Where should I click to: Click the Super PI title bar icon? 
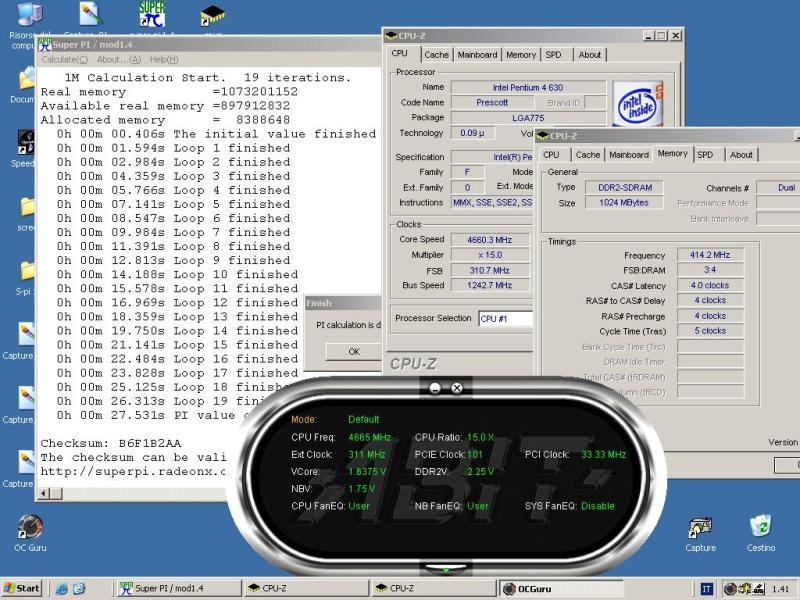click(45, 45)
